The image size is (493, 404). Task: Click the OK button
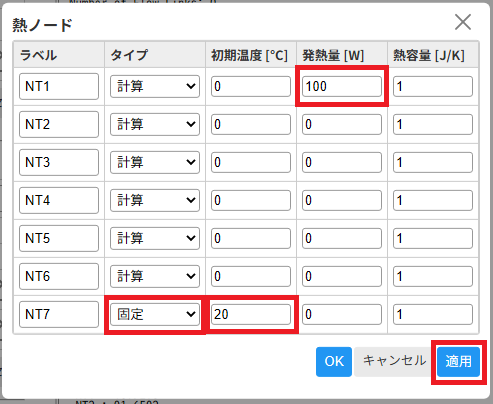coord(334,362)
